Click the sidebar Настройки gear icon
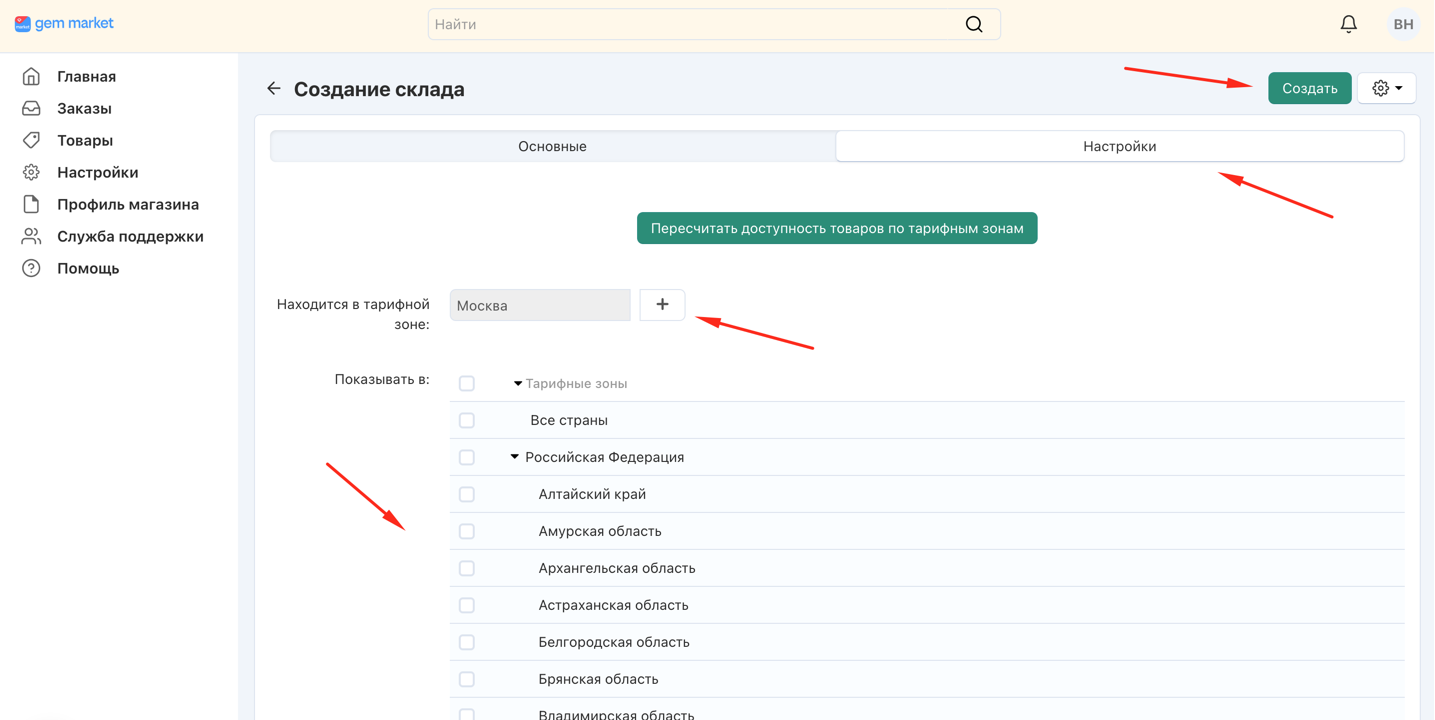The image size is (1435, 720). [32, 172]
